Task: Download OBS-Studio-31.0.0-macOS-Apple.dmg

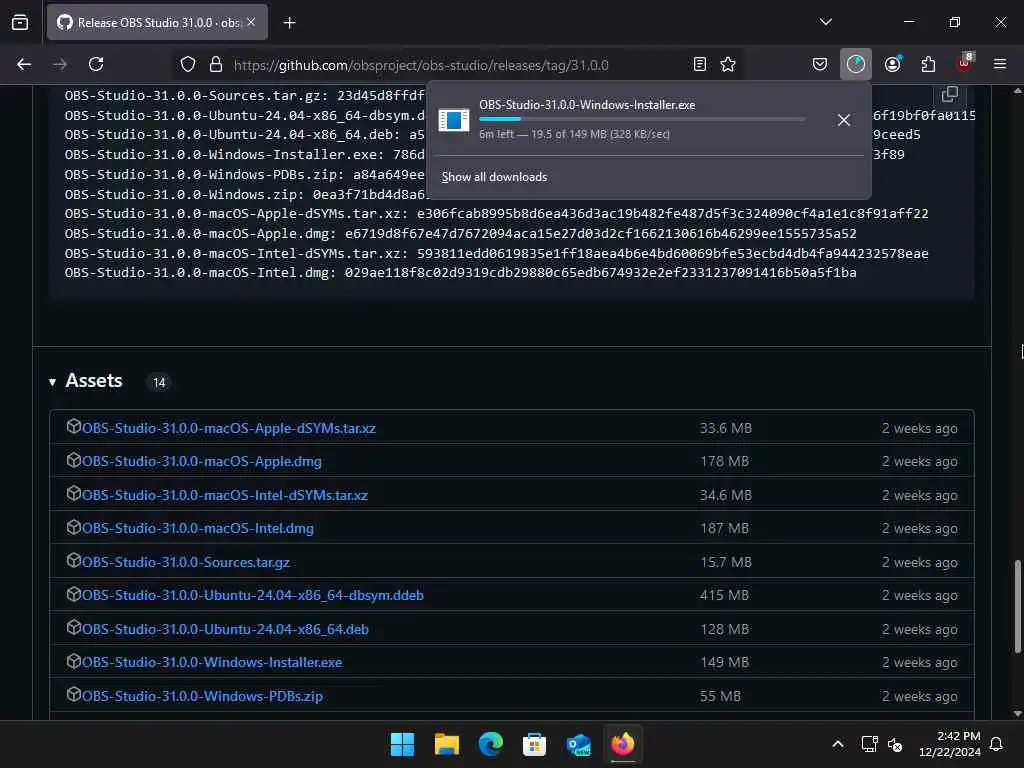Action: (202, 462)
